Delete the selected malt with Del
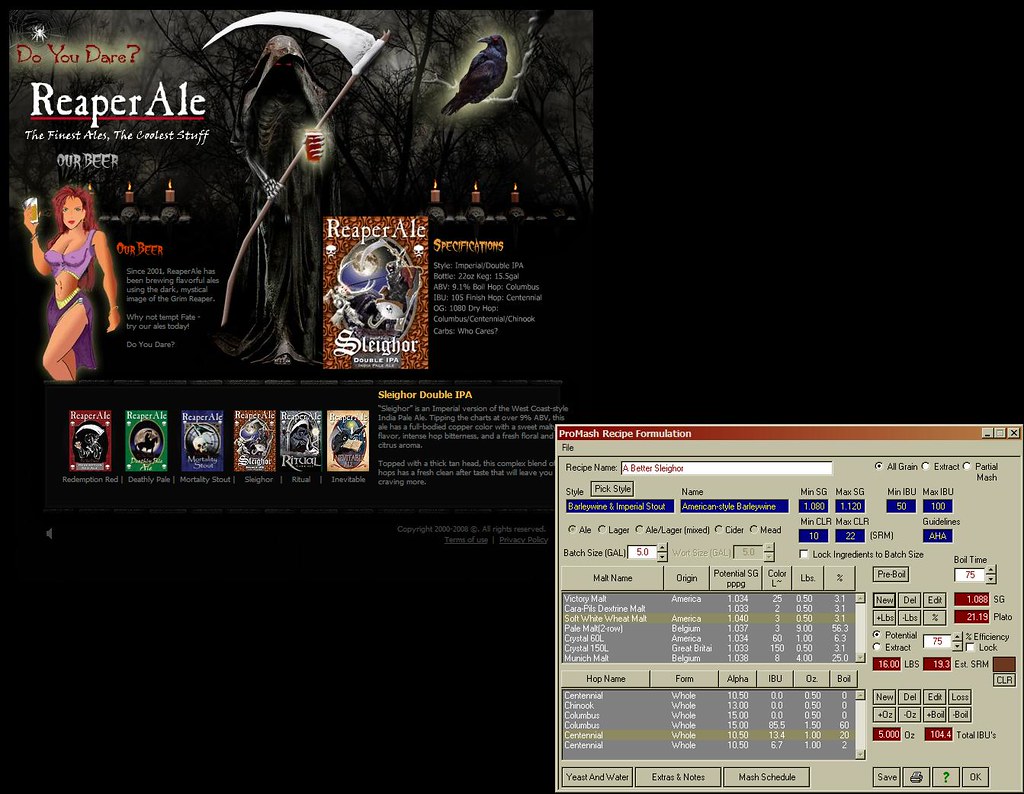This screenshot has height=794, width=1024. 910,600
